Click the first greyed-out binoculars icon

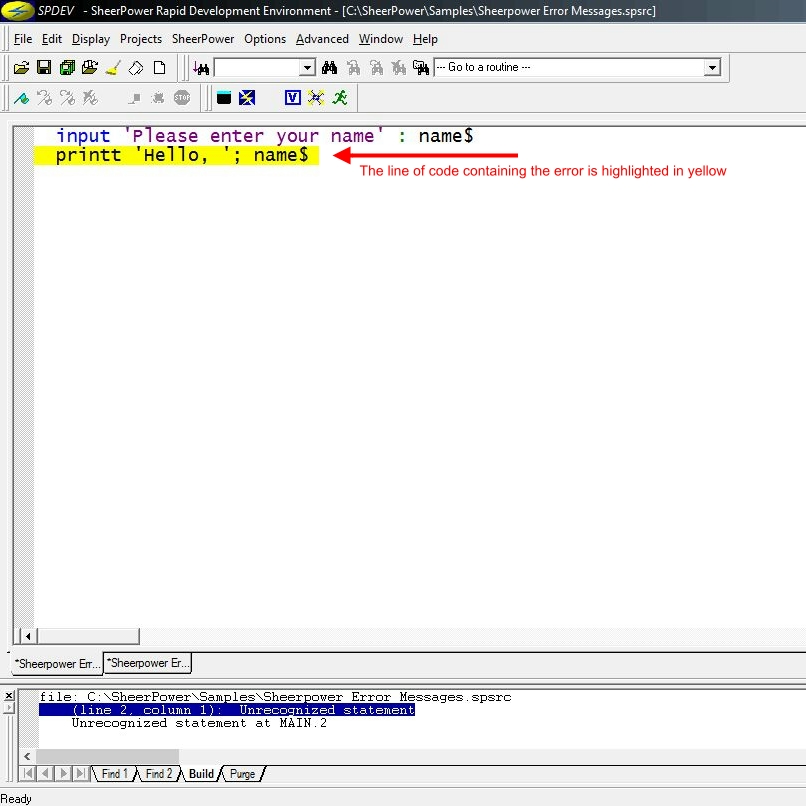coord(353,67)
